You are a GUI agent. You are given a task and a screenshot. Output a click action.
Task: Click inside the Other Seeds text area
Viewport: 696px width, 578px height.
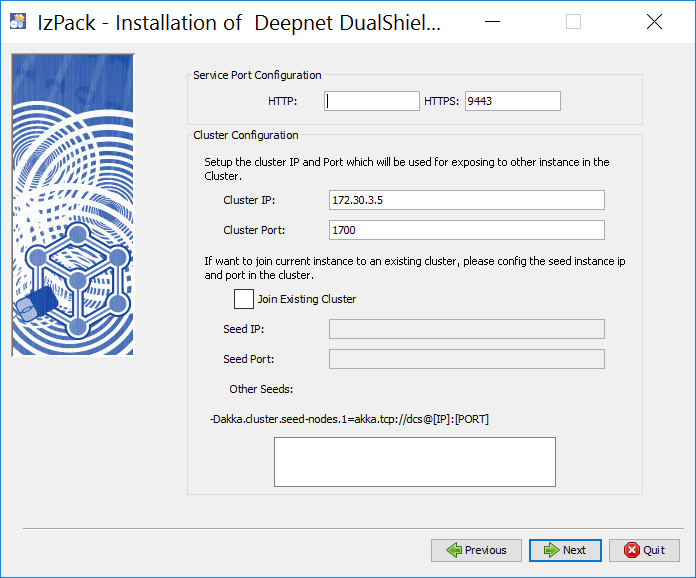tap(415, 461)
